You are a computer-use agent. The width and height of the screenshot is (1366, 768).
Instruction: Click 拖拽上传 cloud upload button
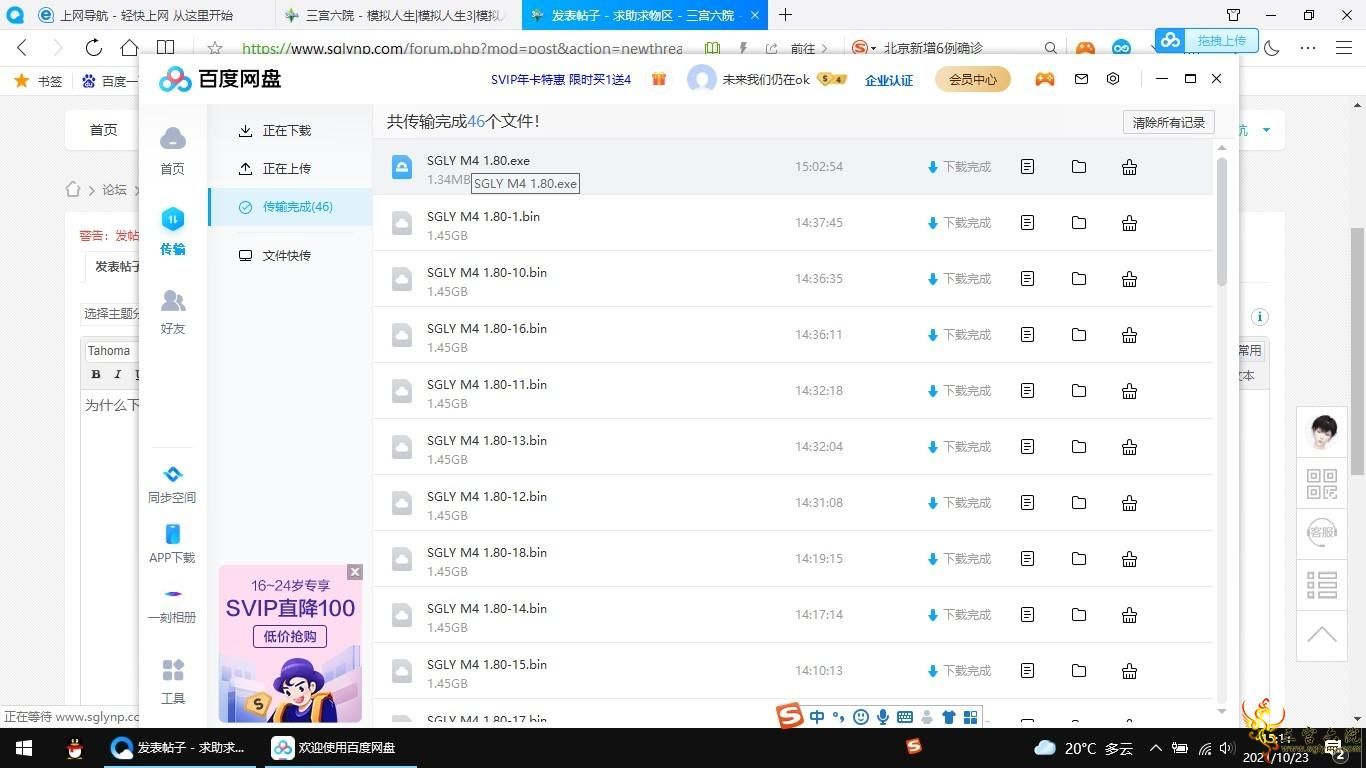(1207, 41)
